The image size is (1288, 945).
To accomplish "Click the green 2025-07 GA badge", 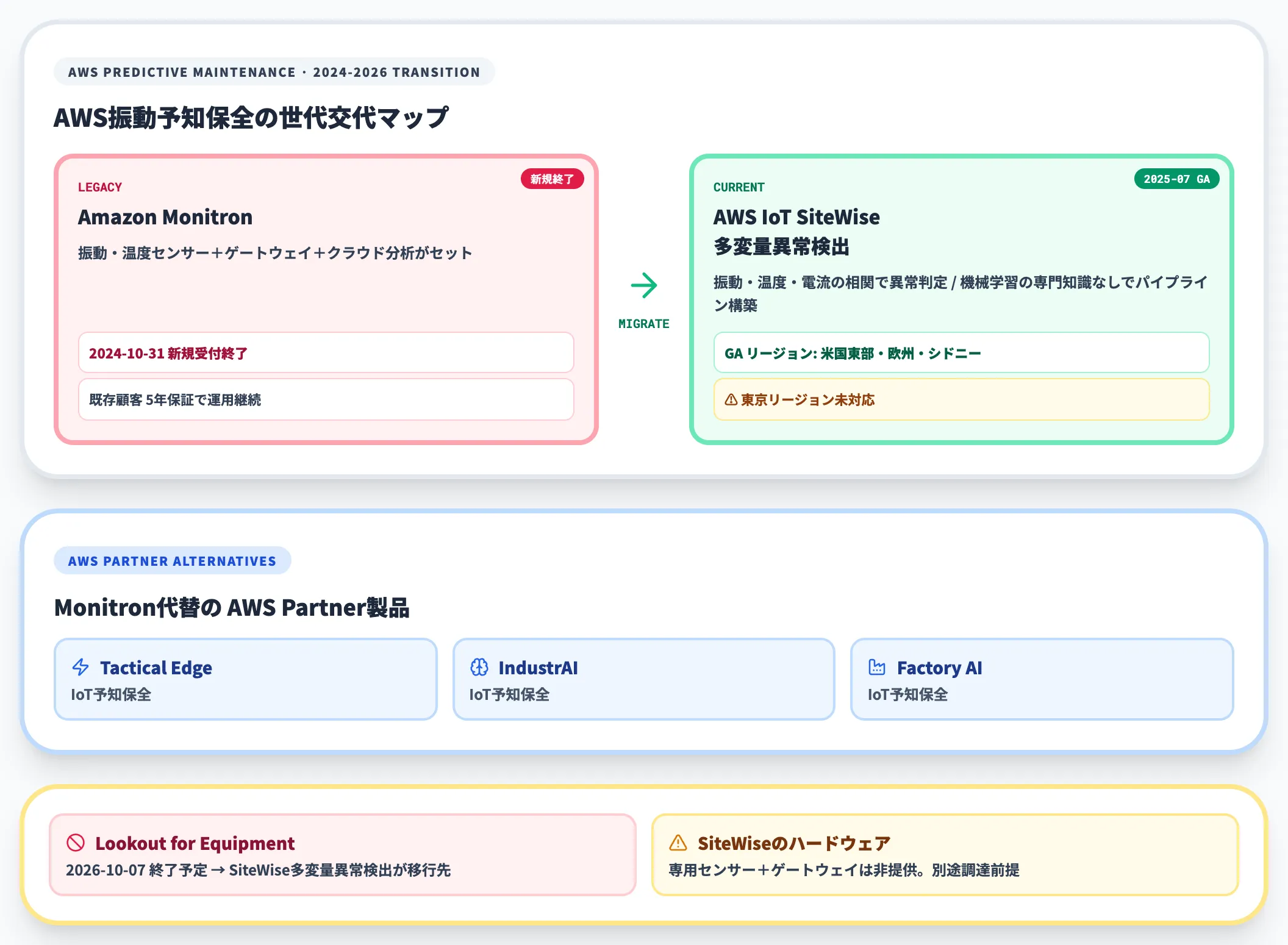I will coord(1176,179).
